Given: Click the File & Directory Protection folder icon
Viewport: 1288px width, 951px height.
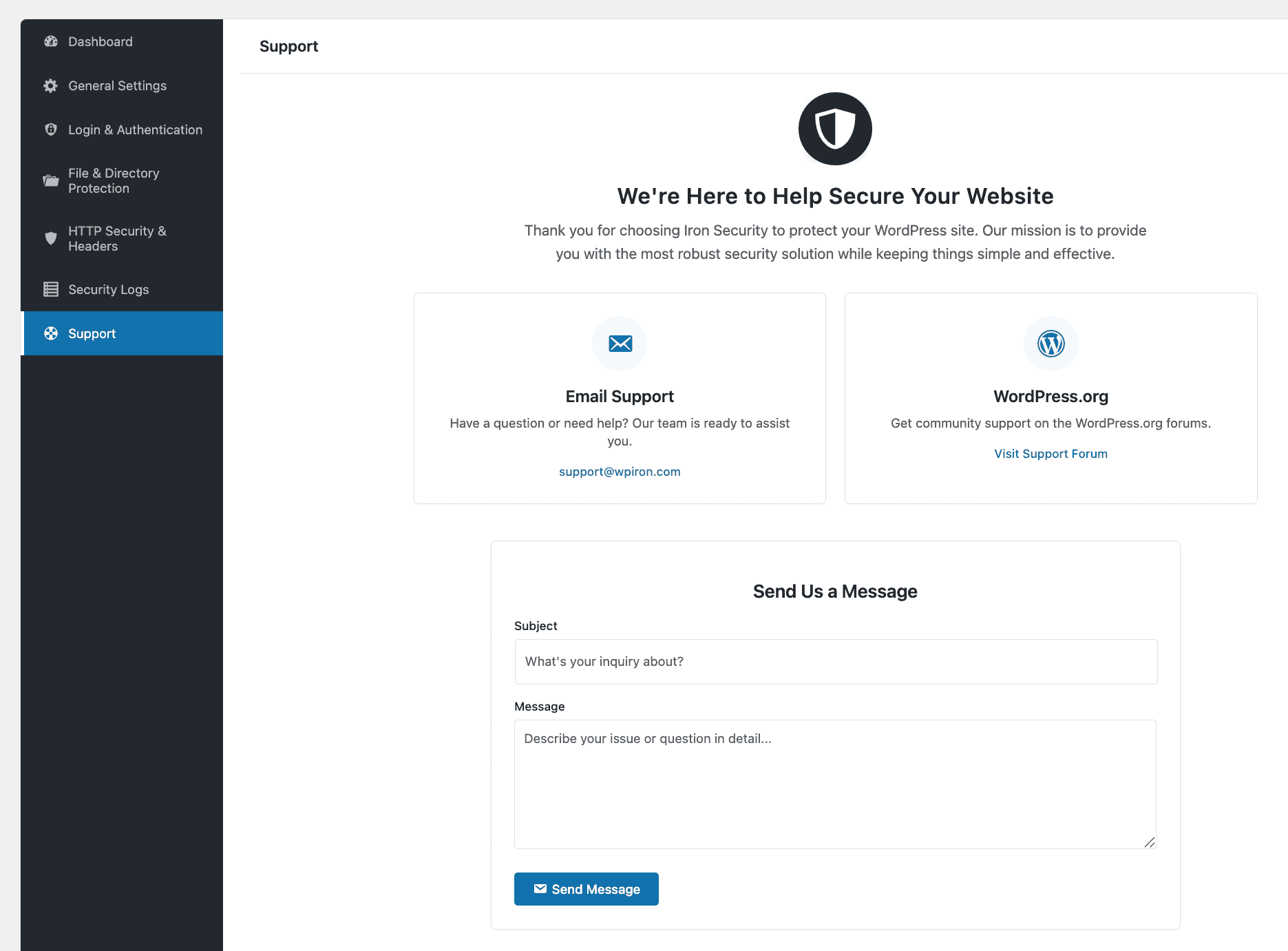Looking at the screenshot, I should (51, 180).
